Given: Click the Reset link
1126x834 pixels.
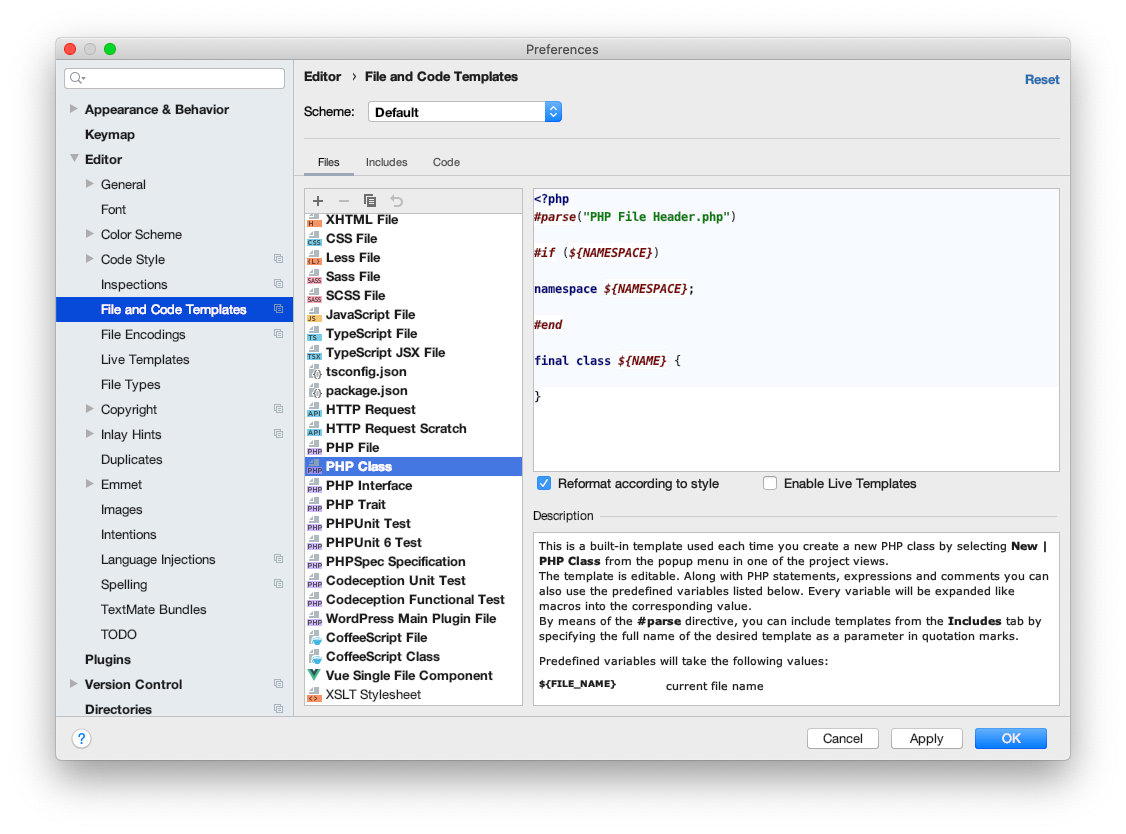Looking at the screenshot, I should tap(1041, 80).
